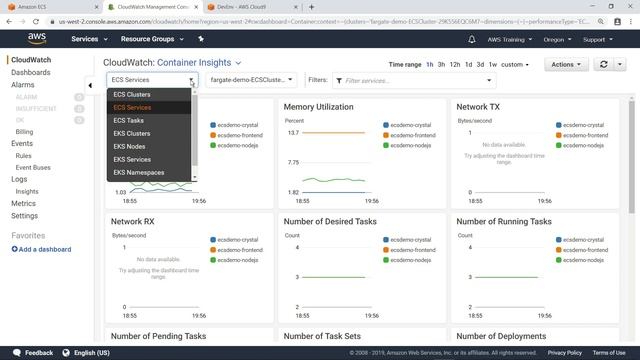640x360 pixels.
Task: Close the CloudWatch Management Console tab
Action: [196, 7]
